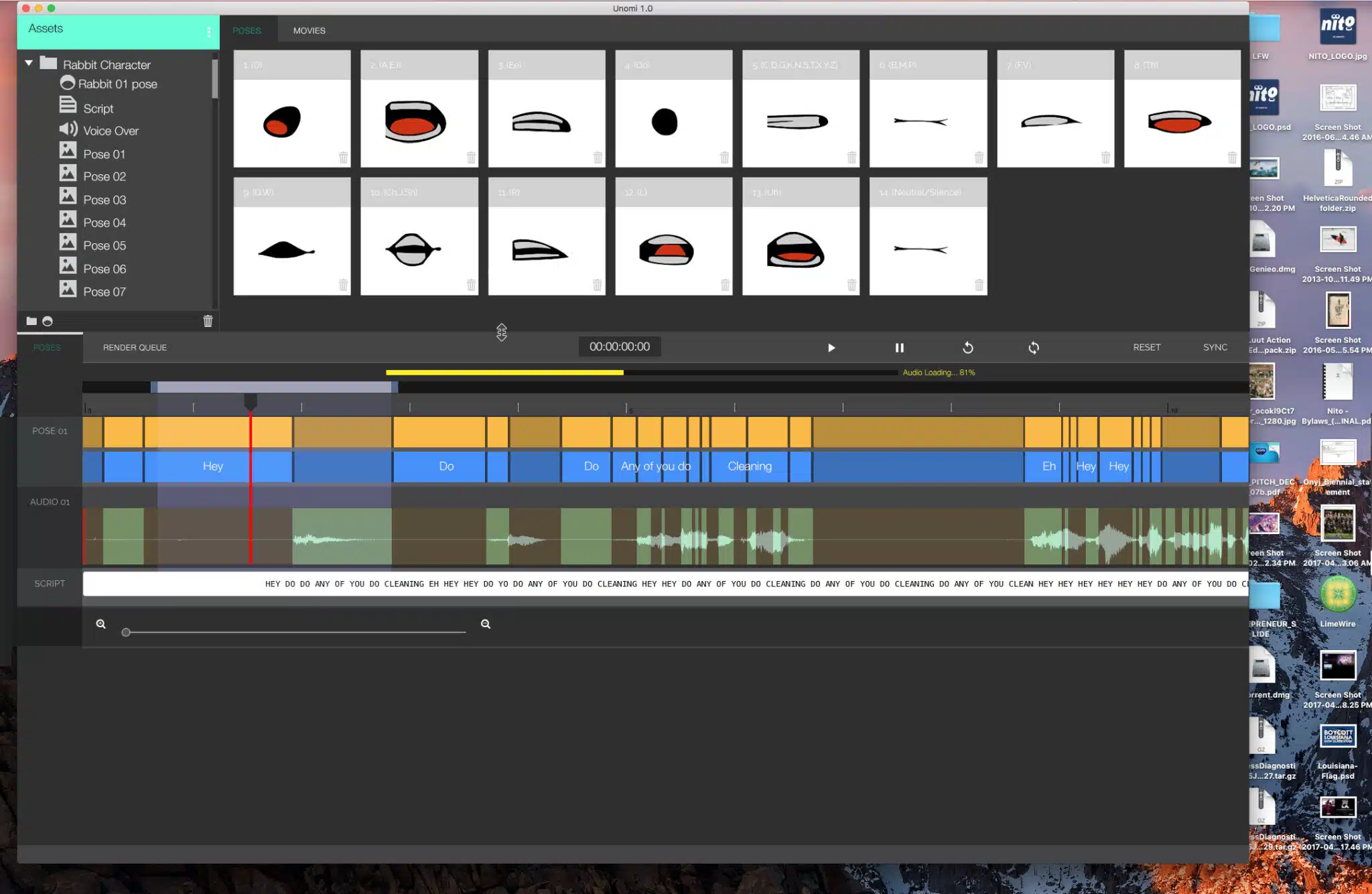Click the timeline range scrollbar

(x=275, y=387)
